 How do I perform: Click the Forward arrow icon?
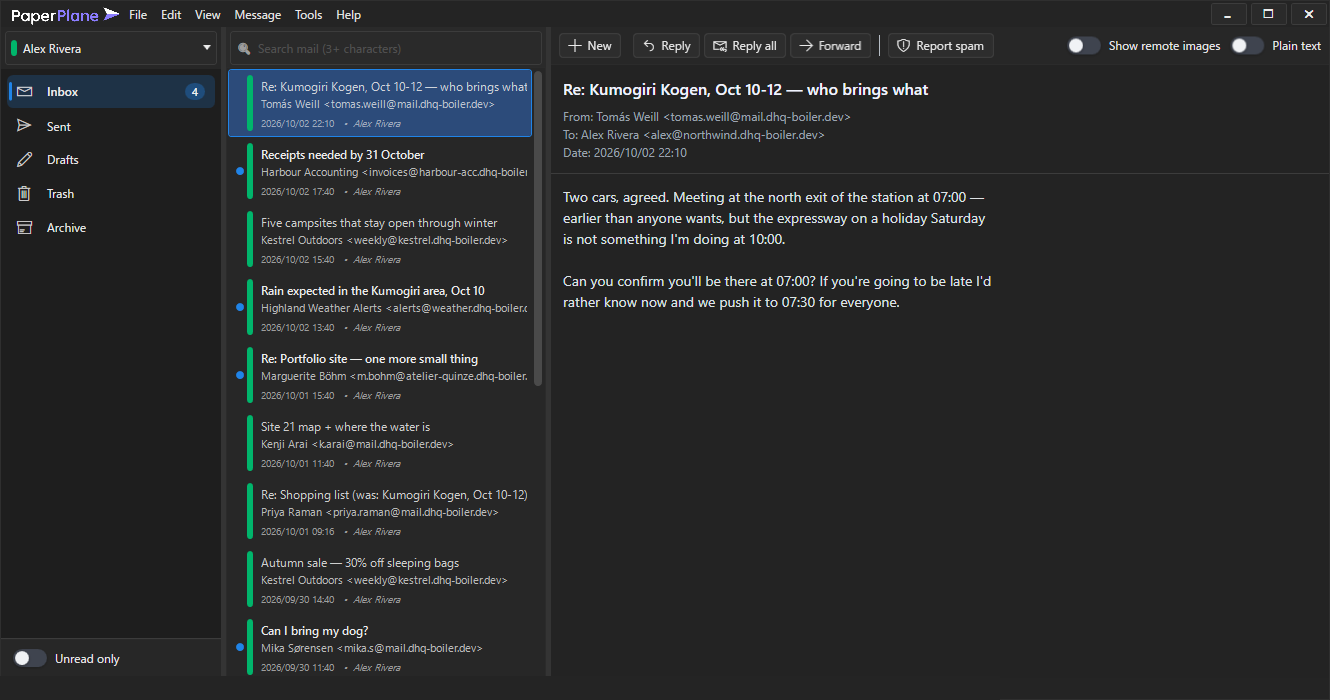point(806,46)
